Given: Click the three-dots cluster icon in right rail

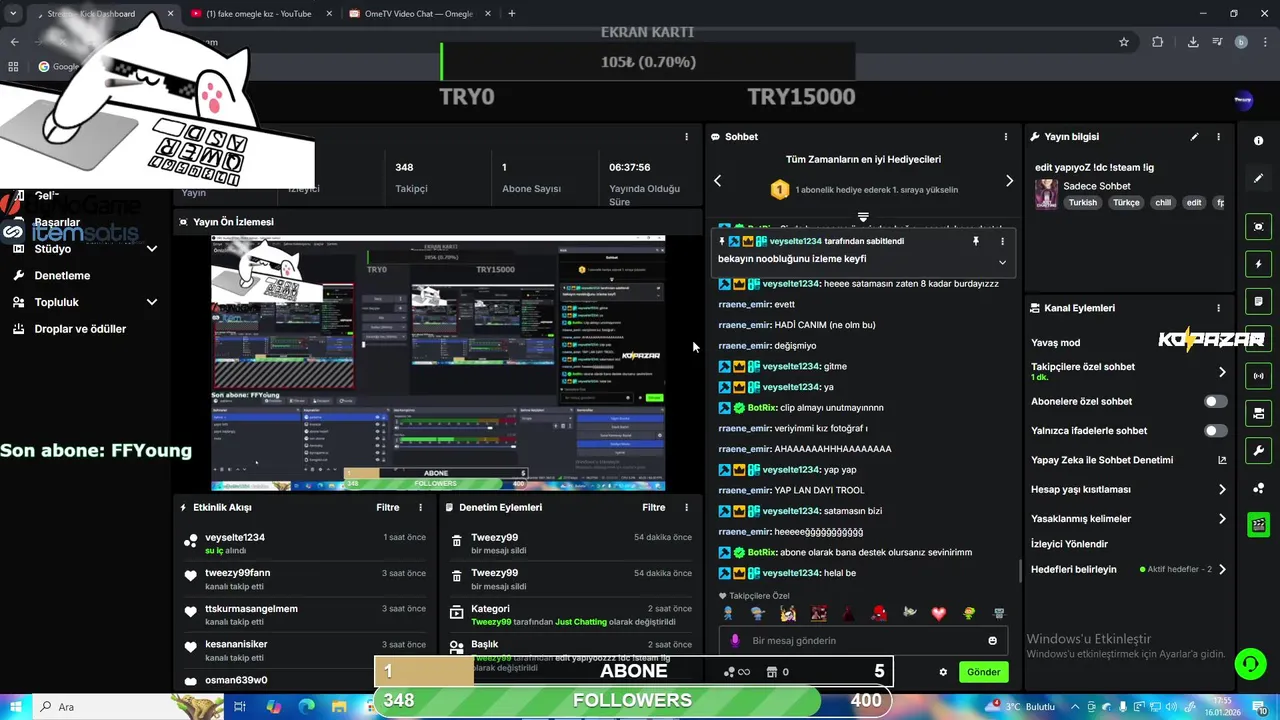Looking at the screenshot, I should (1258, 488).
